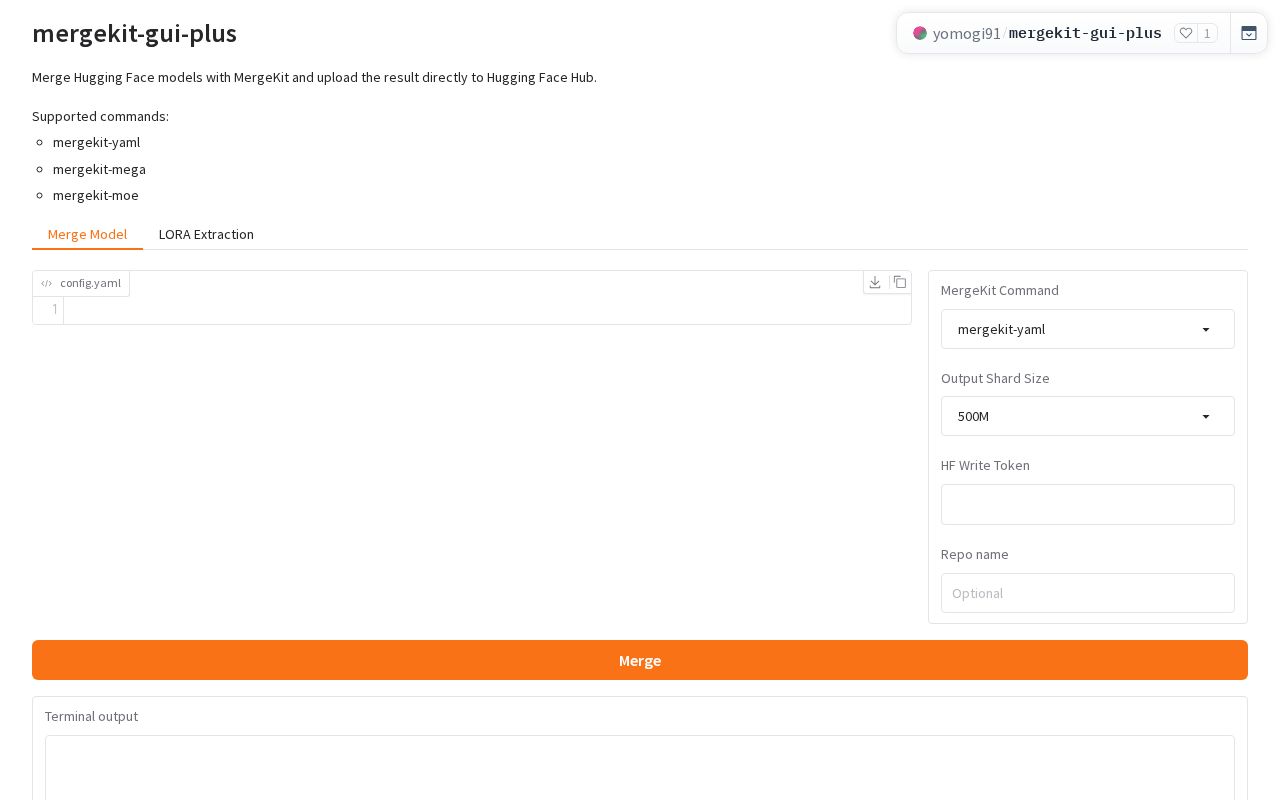1280x800 pixels.
Task: Click the Supported commands text
Action: click(100, 116)
